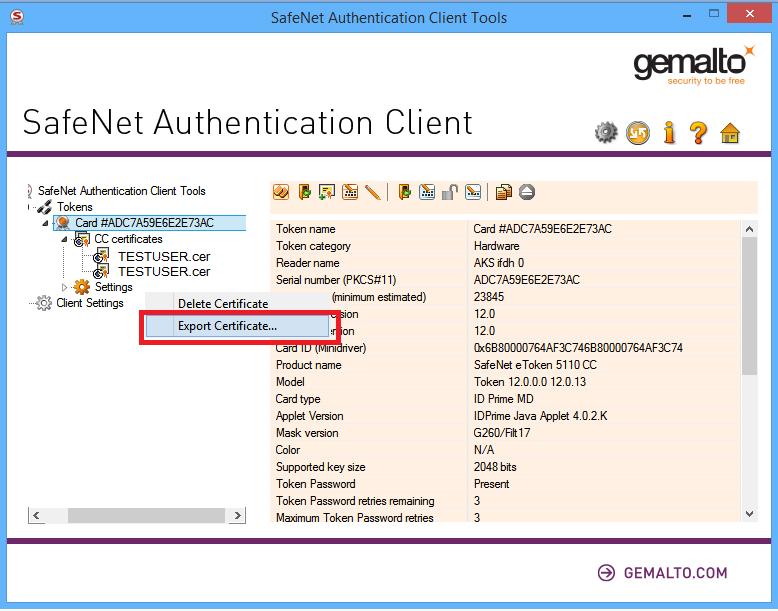Click the SafeNet app icon in title bar
Viewport: 778px width, 611px height.
pyautogui.click(x=17, y=17)
